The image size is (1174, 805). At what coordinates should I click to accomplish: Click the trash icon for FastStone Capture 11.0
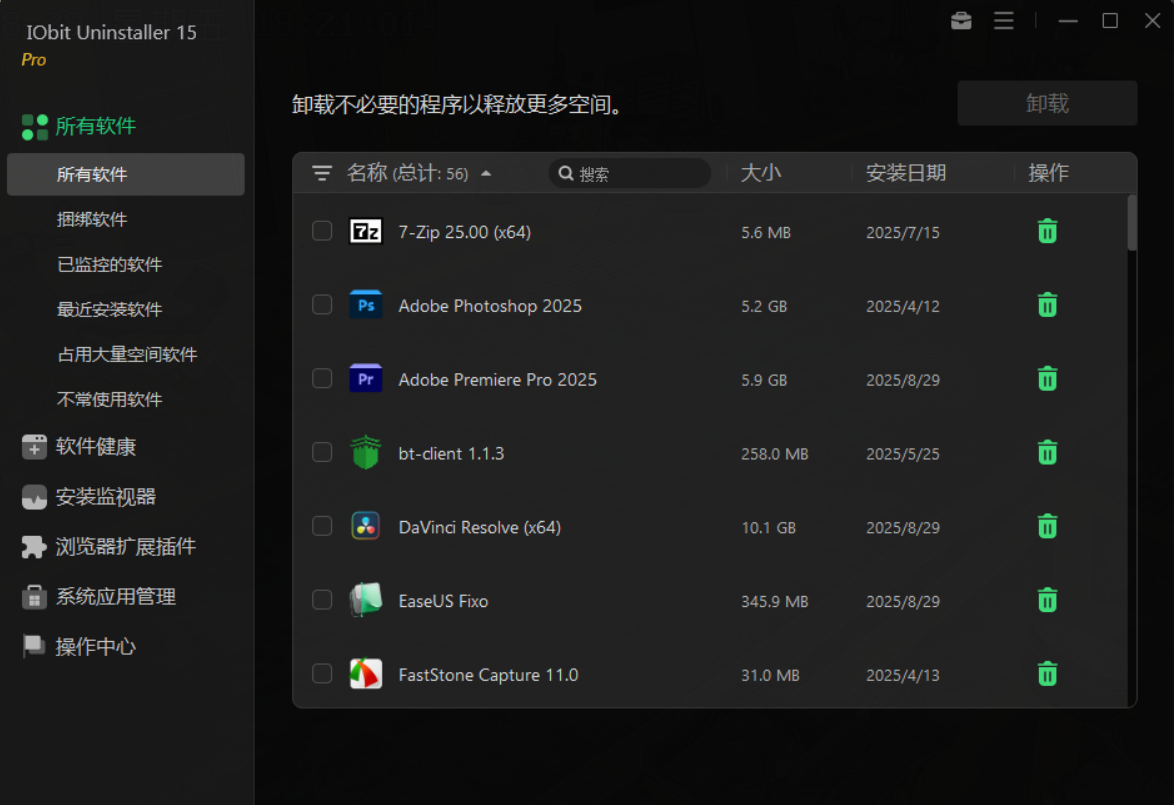1047,674
